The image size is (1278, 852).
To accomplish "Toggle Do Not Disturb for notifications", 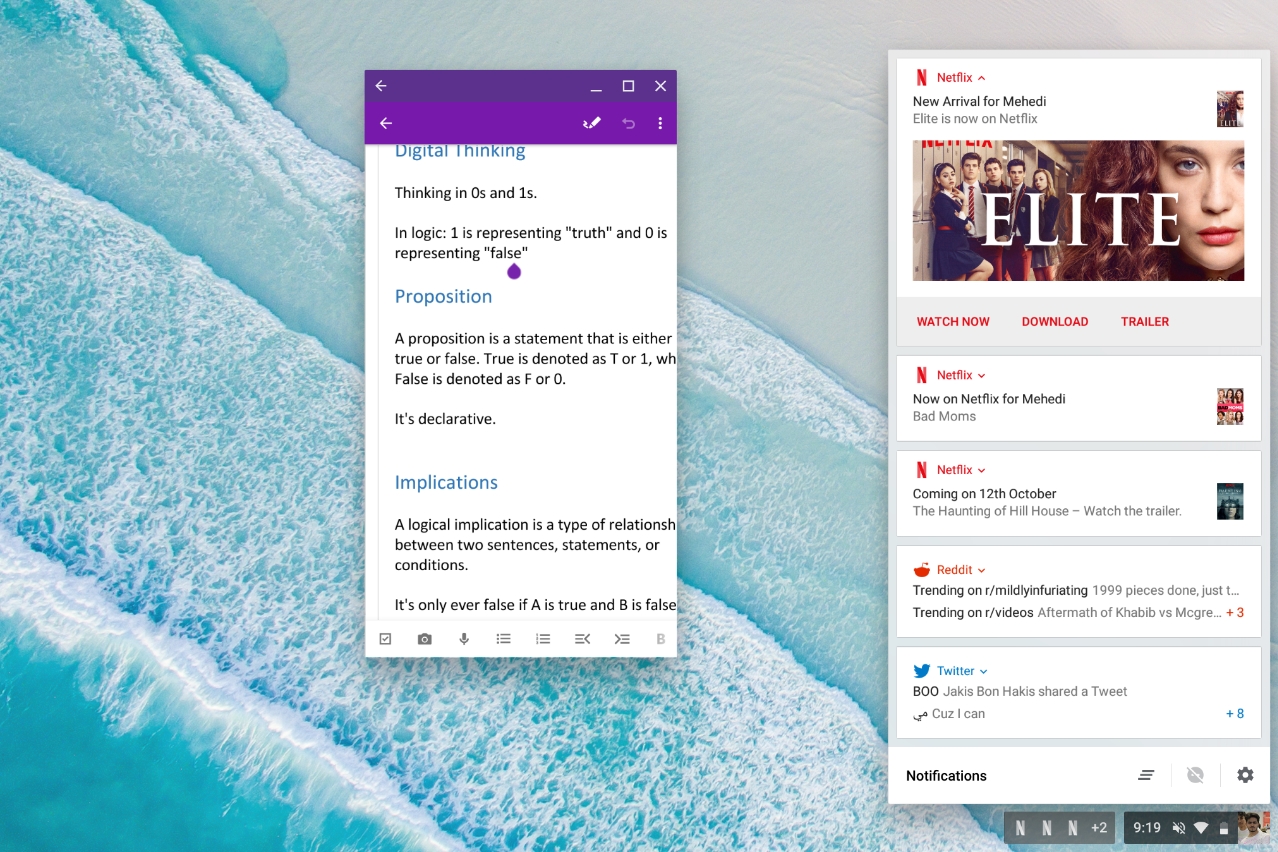I will click(x=1195, y=775).
